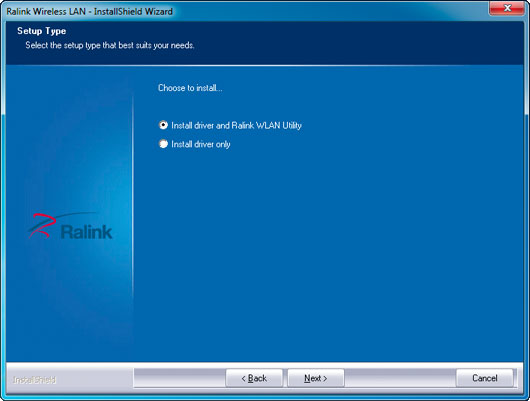Click the empty button bar between Next and Cancel

400,378
